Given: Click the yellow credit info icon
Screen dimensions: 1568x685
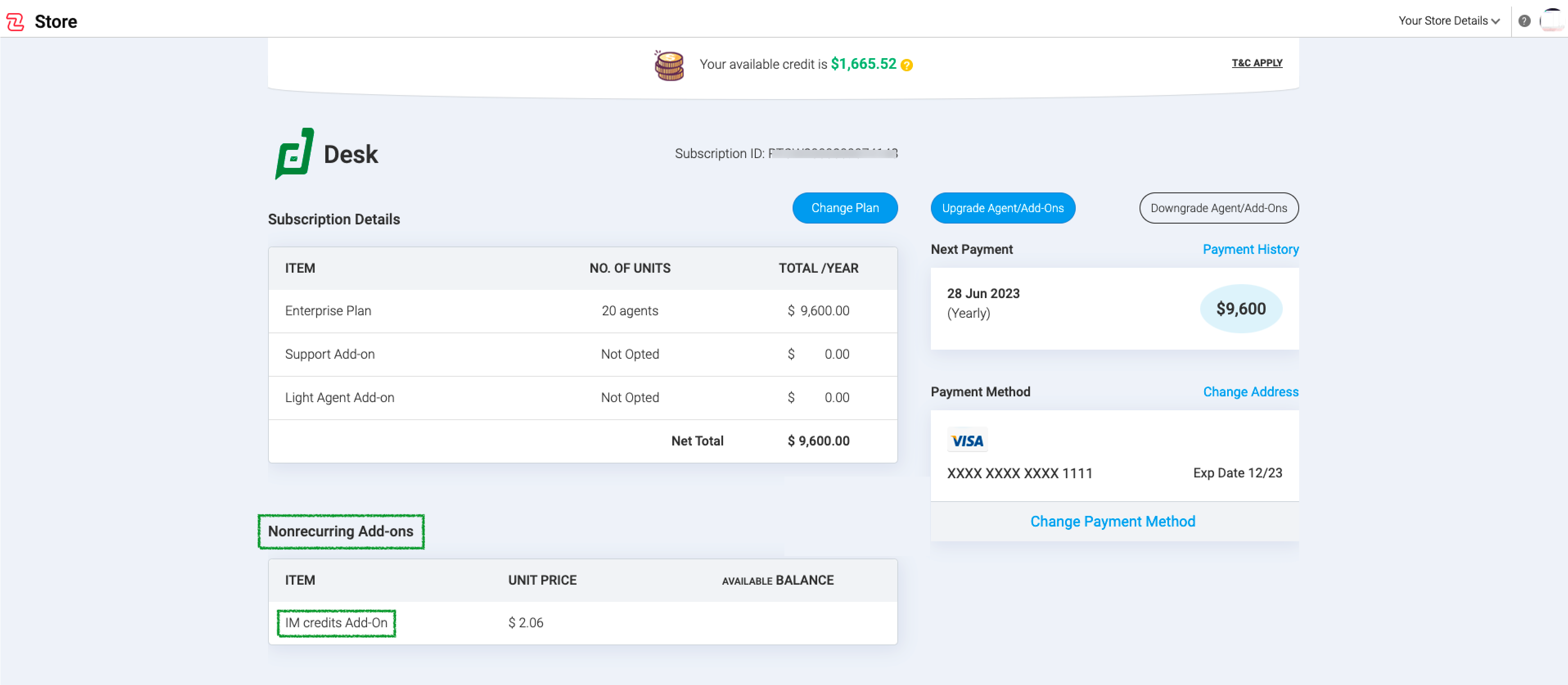Looking at the screenshot, I should 906,65.
